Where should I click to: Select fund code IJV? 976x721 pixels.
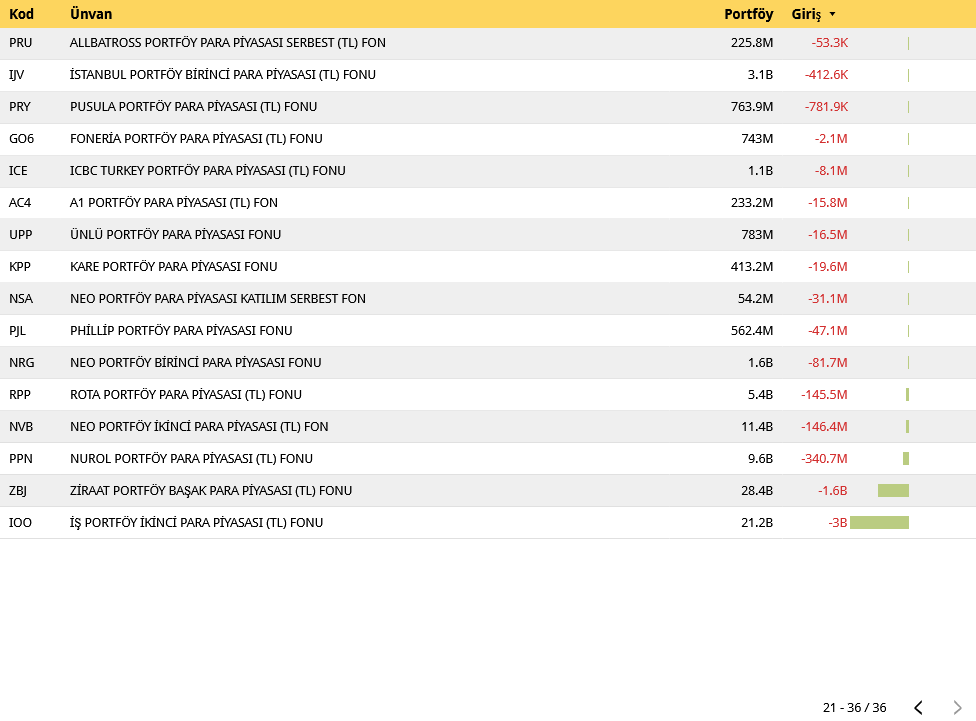(16, 75)
